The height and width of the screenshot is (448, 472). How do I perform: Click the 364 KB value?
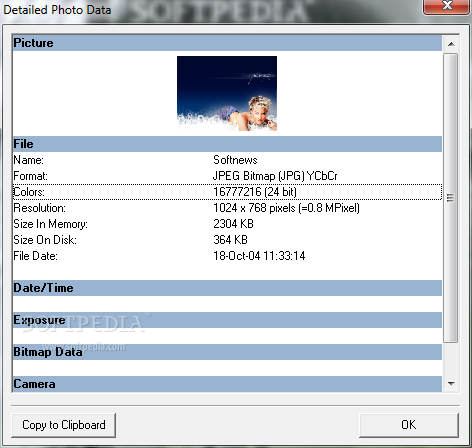point(230,240)
